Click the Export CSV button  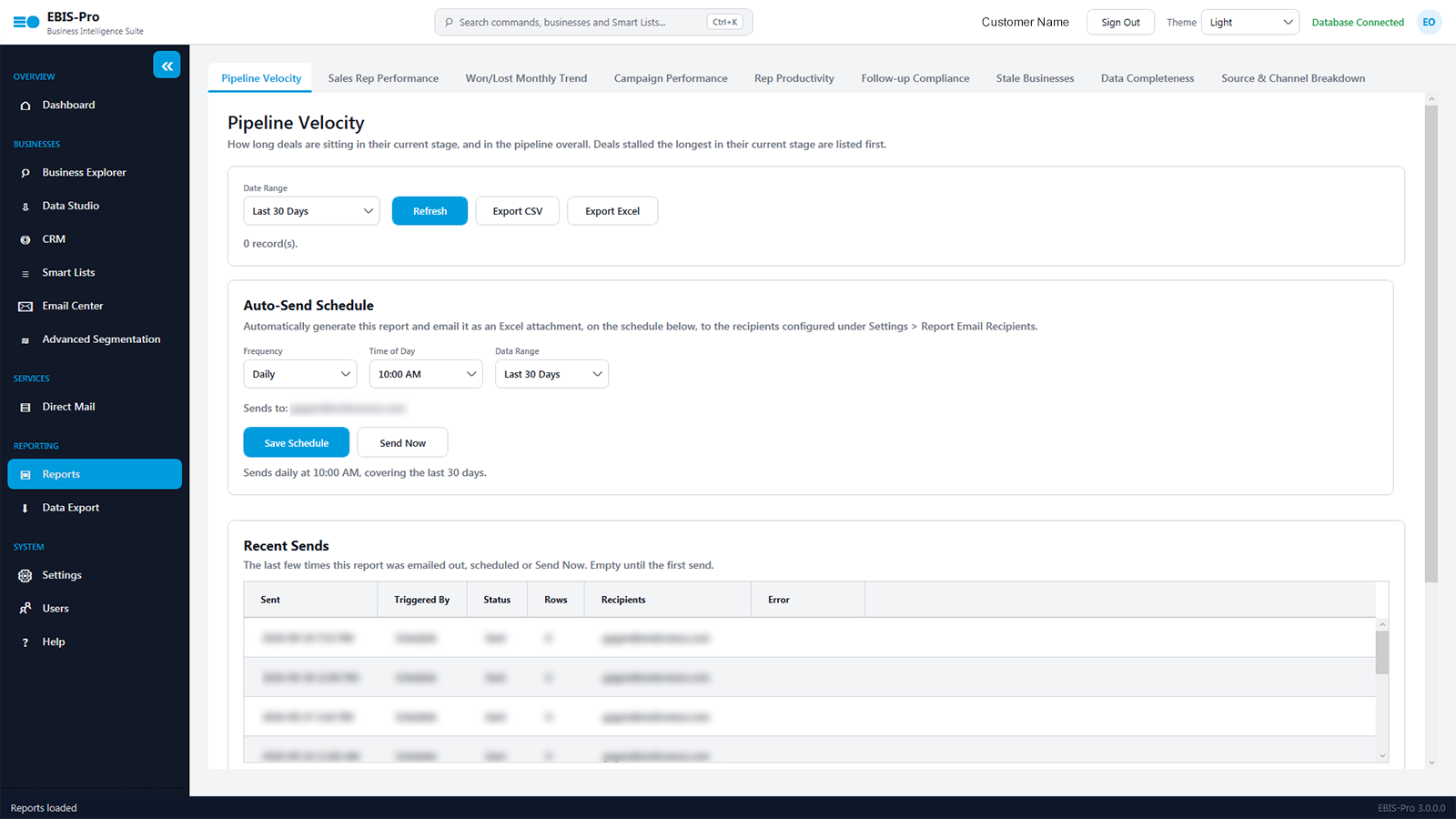coord(518,211)
